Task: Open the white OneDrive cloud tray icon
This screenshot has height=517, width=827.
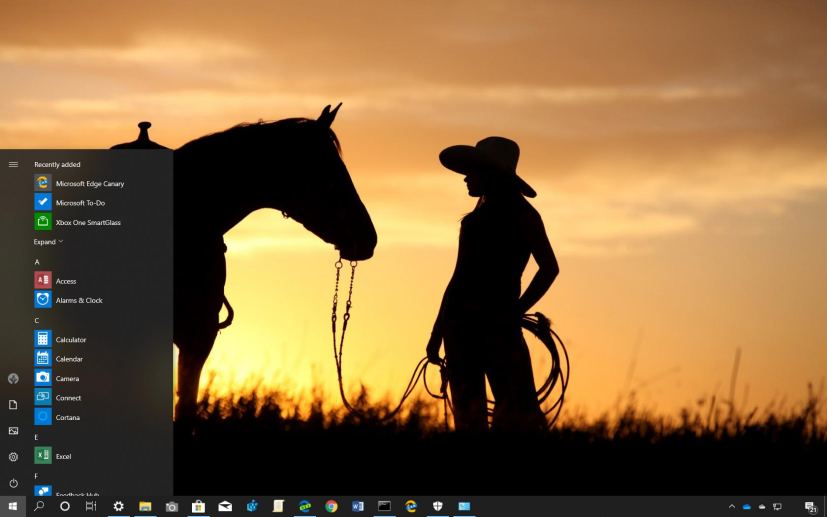Action: pos(762,506)
